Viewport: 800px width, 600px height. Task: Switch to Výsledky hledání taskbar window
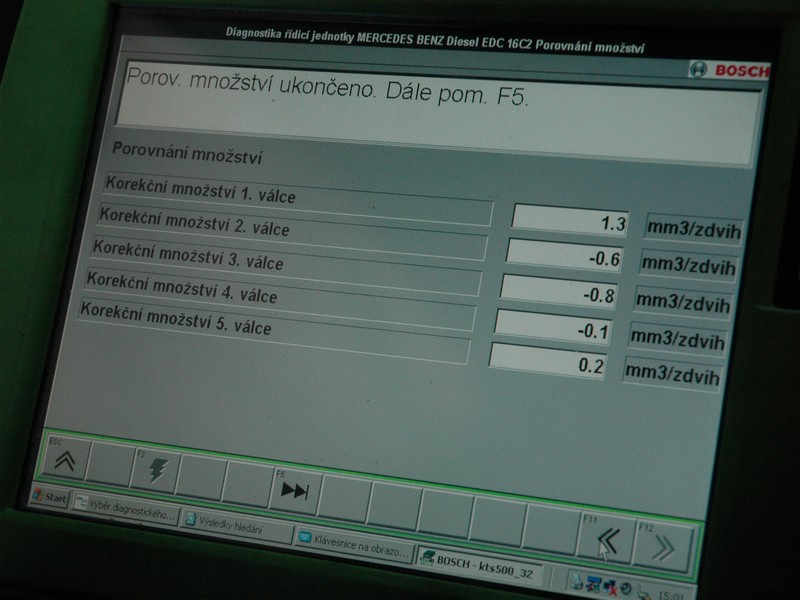238,526
